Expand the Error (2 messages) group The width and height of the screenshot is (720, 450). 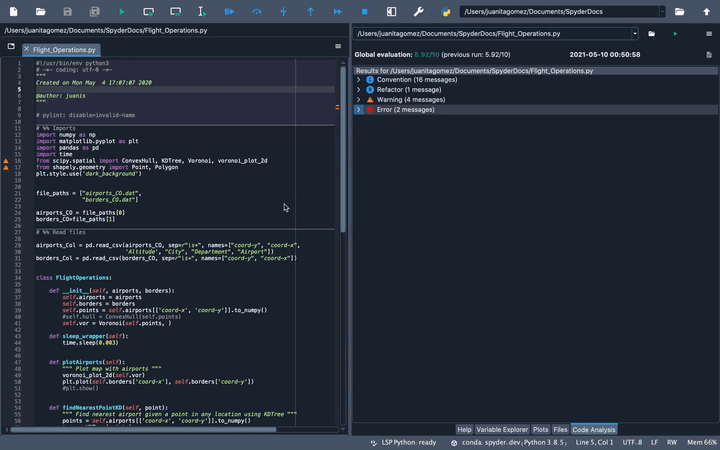click(359, 109)
